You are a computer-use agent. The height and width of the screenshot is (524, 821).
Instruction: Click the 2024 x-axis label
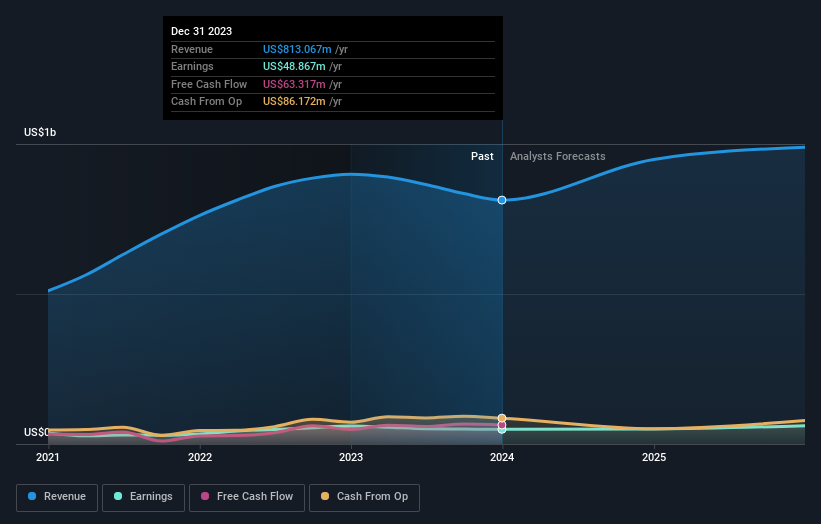pyautogui.click(x=502, y=458)
